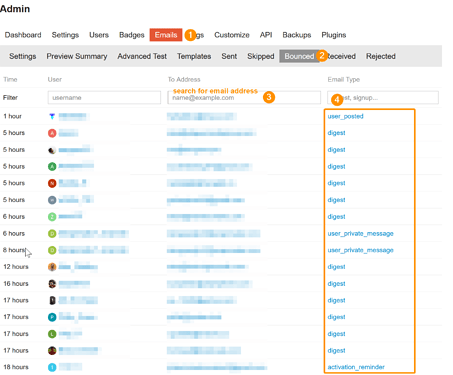Open the Templates emails sub-tab
The height and width of the screenshot is (375, 453).
pos(194,56)
